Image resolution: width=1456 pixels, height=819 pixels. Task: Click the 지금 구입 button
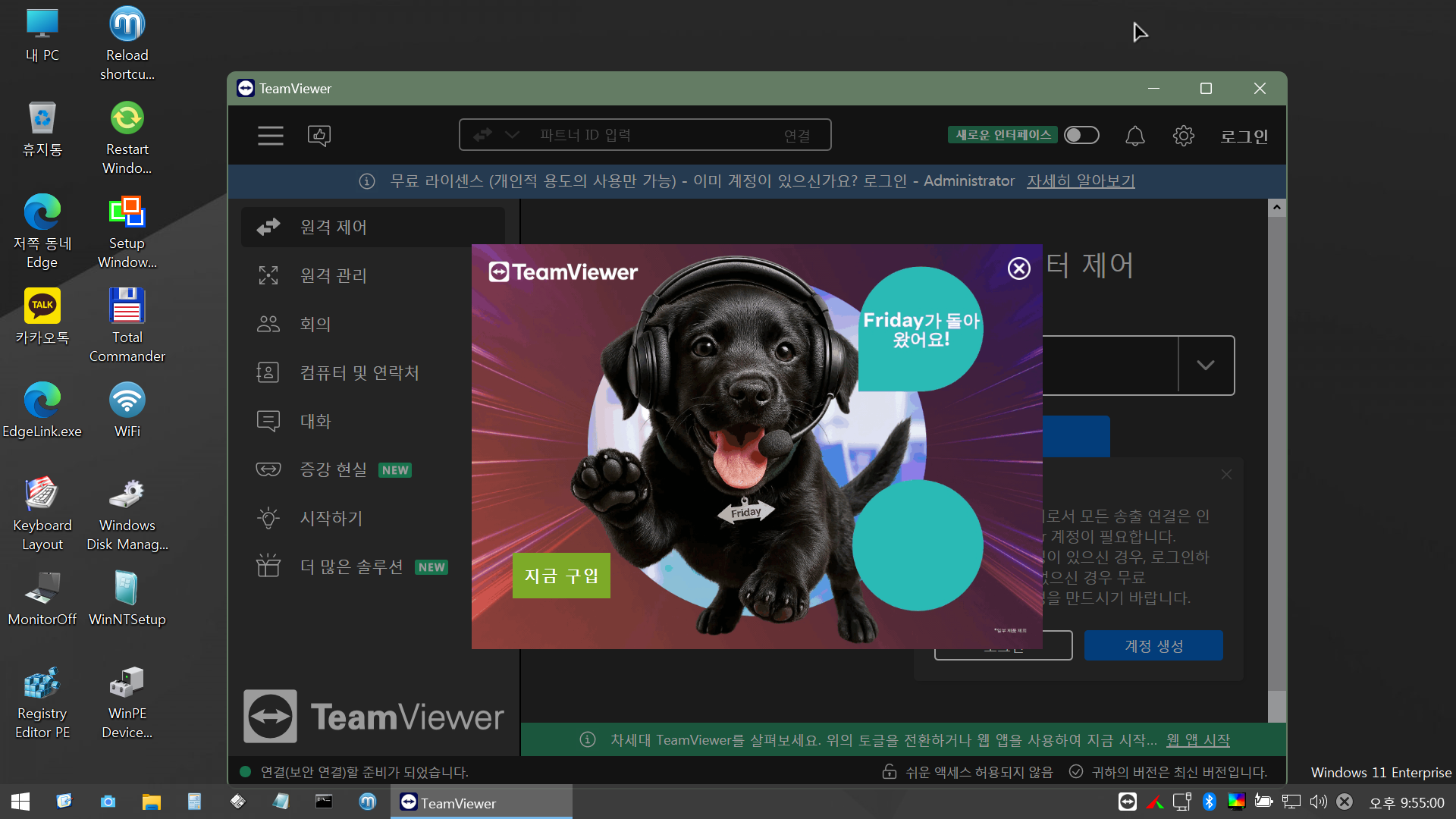[561, 576]
